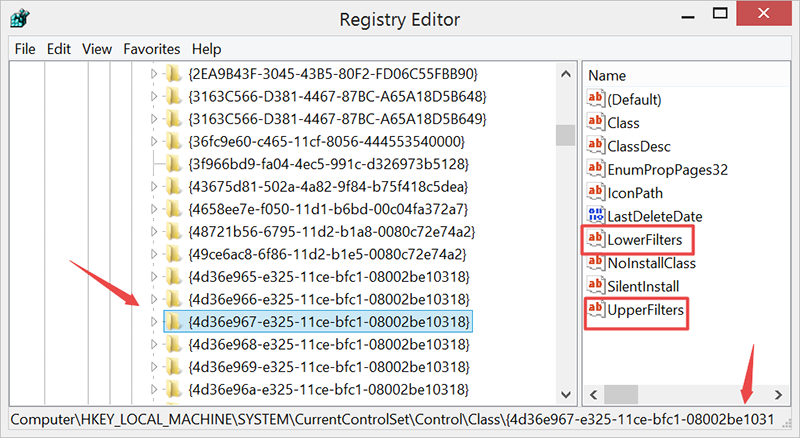Click folder icon of {4658ee7e-f050-11d1-b6bd-00c04fa372a7}
This screenshot has height=438, width=800.
[x=173, y=209]
